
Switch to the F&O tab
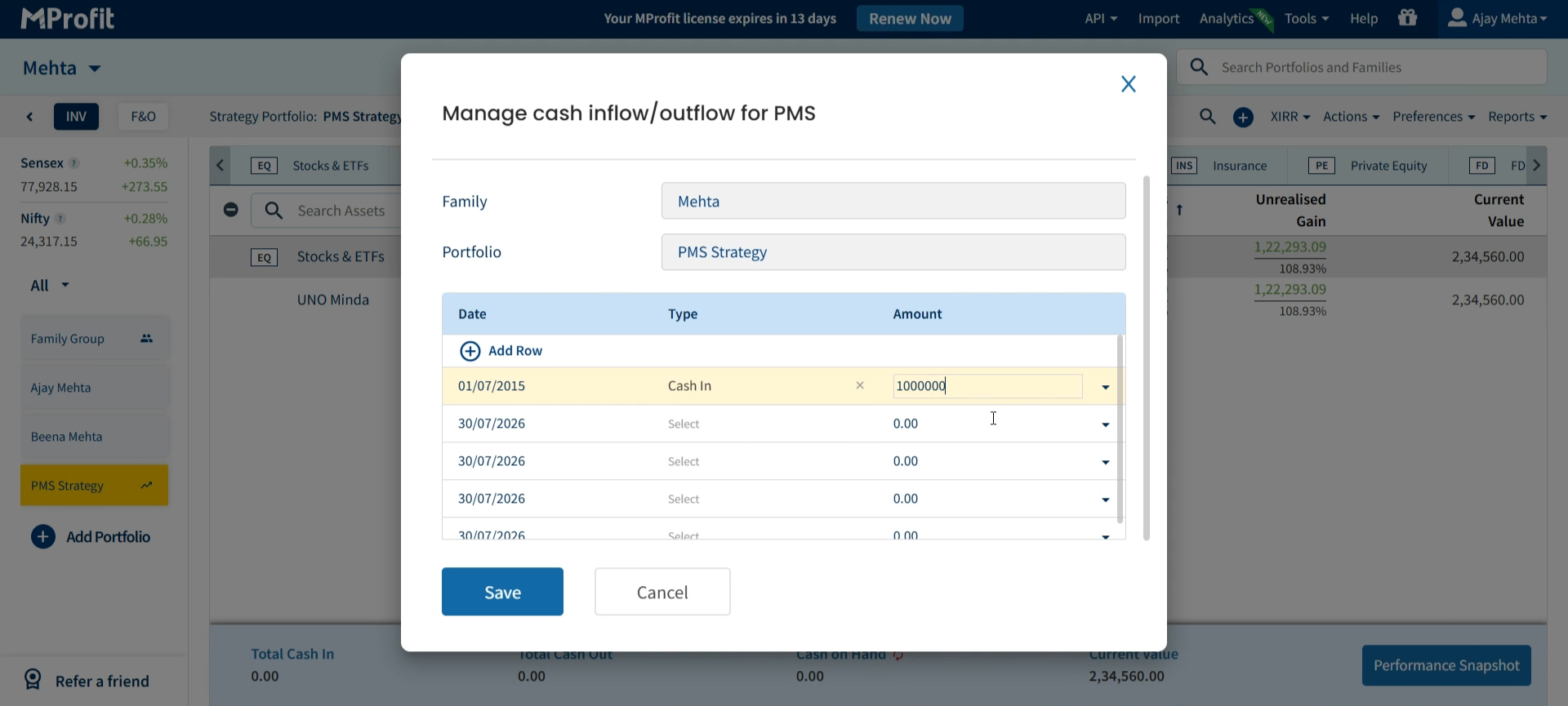tap(144, 117)
